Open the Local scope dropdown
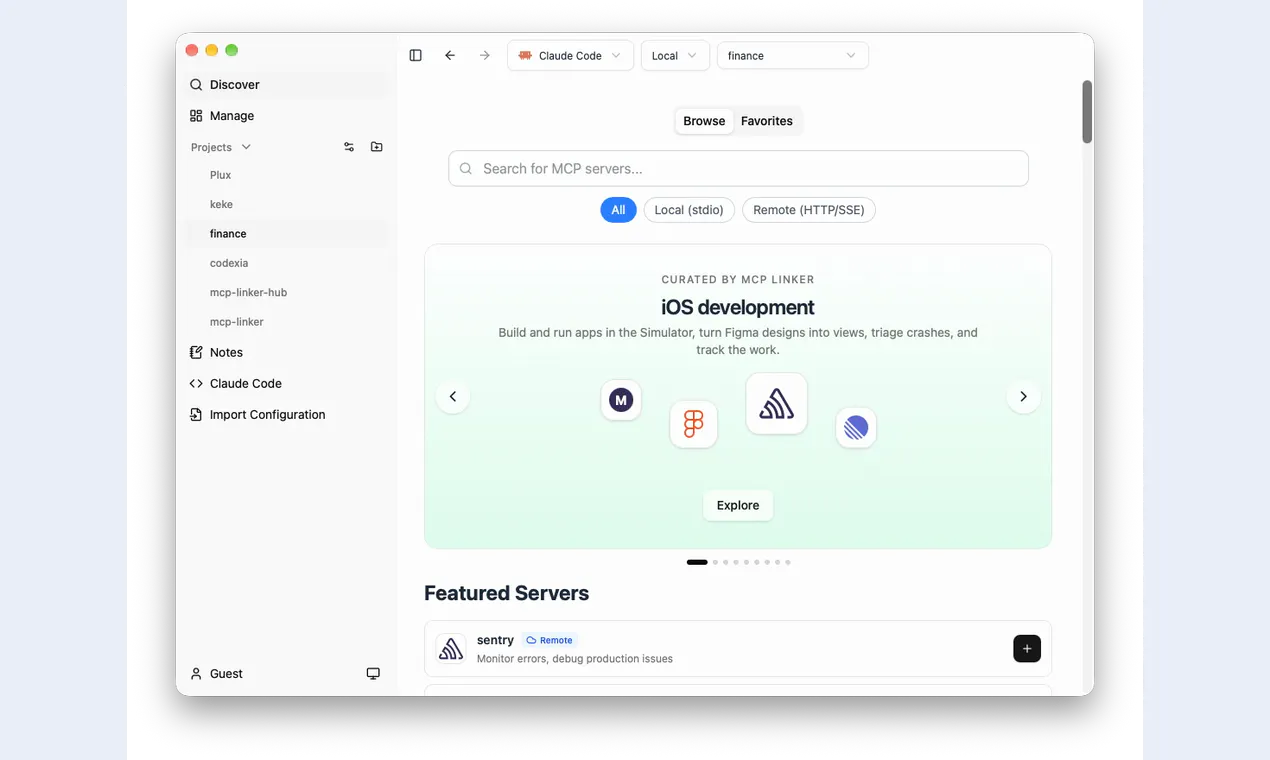 click(675, 56)
